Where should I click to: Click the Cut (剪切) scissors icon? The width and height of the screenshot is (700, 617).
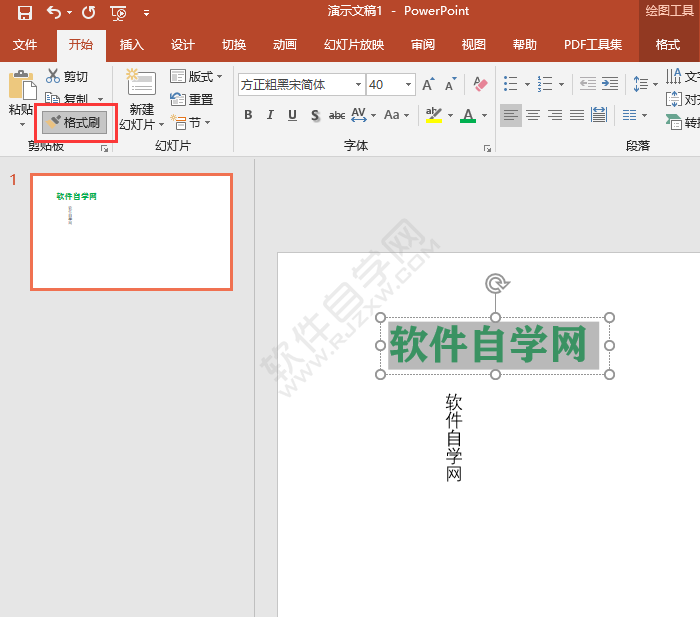click(x=54, y=77)
